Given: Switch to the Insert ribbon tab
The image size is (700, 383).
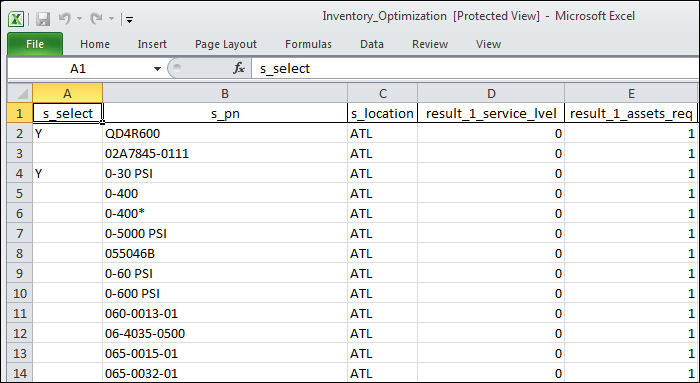Looking at the screenshot, I should click(152, 44).
